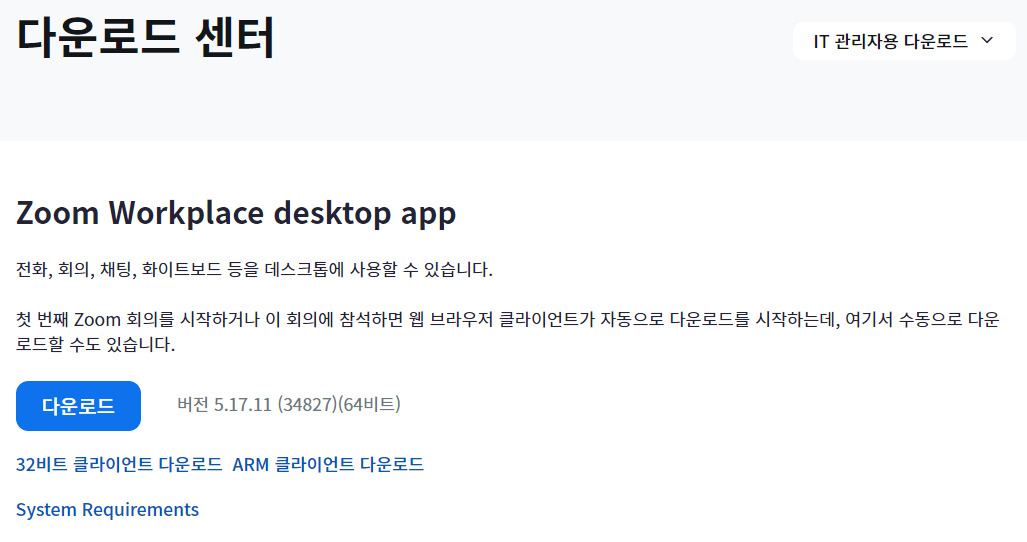The width and height of the screenshot is (1027, 542).
Task: Click the chevron arrow beside IT 관리자용 다운로드
Action: [987, 41]
